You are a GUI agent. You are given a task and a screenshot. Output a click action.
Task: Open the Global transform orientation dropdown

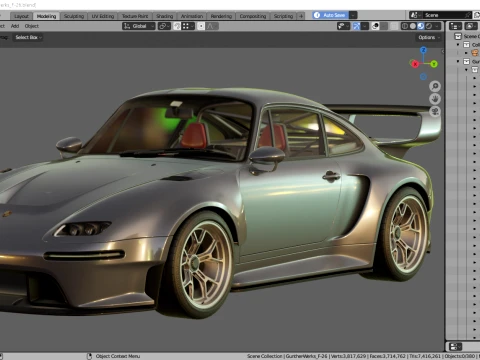139,26
